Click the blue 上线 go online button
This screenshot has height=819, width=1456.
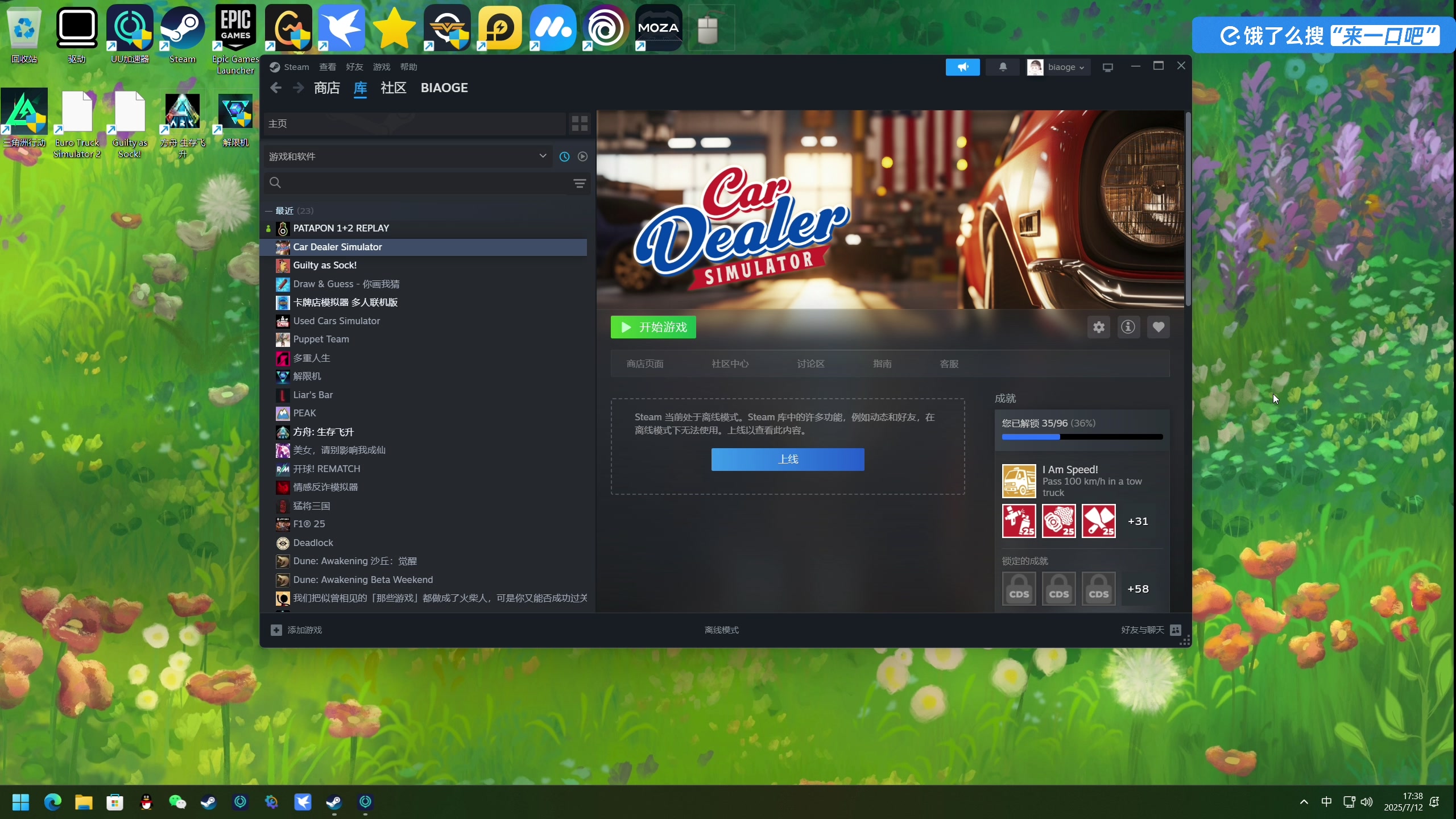click(788, 459)
